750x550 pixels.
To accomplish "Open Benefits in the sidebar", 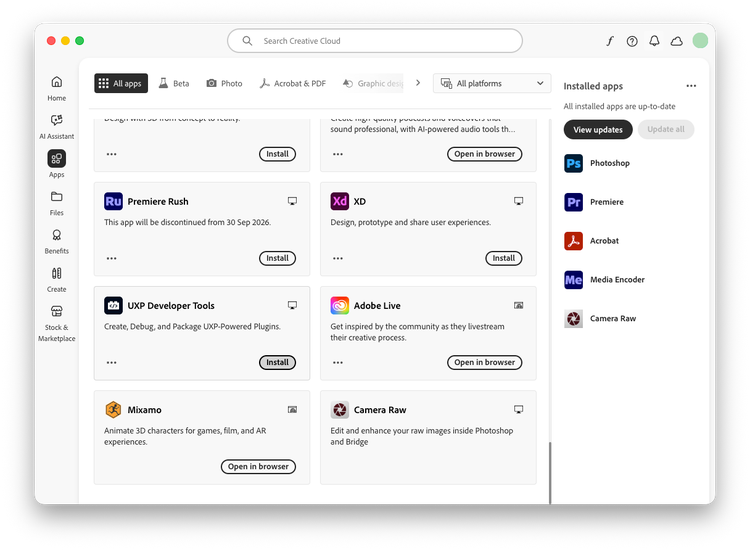I will tap(56, 241).
